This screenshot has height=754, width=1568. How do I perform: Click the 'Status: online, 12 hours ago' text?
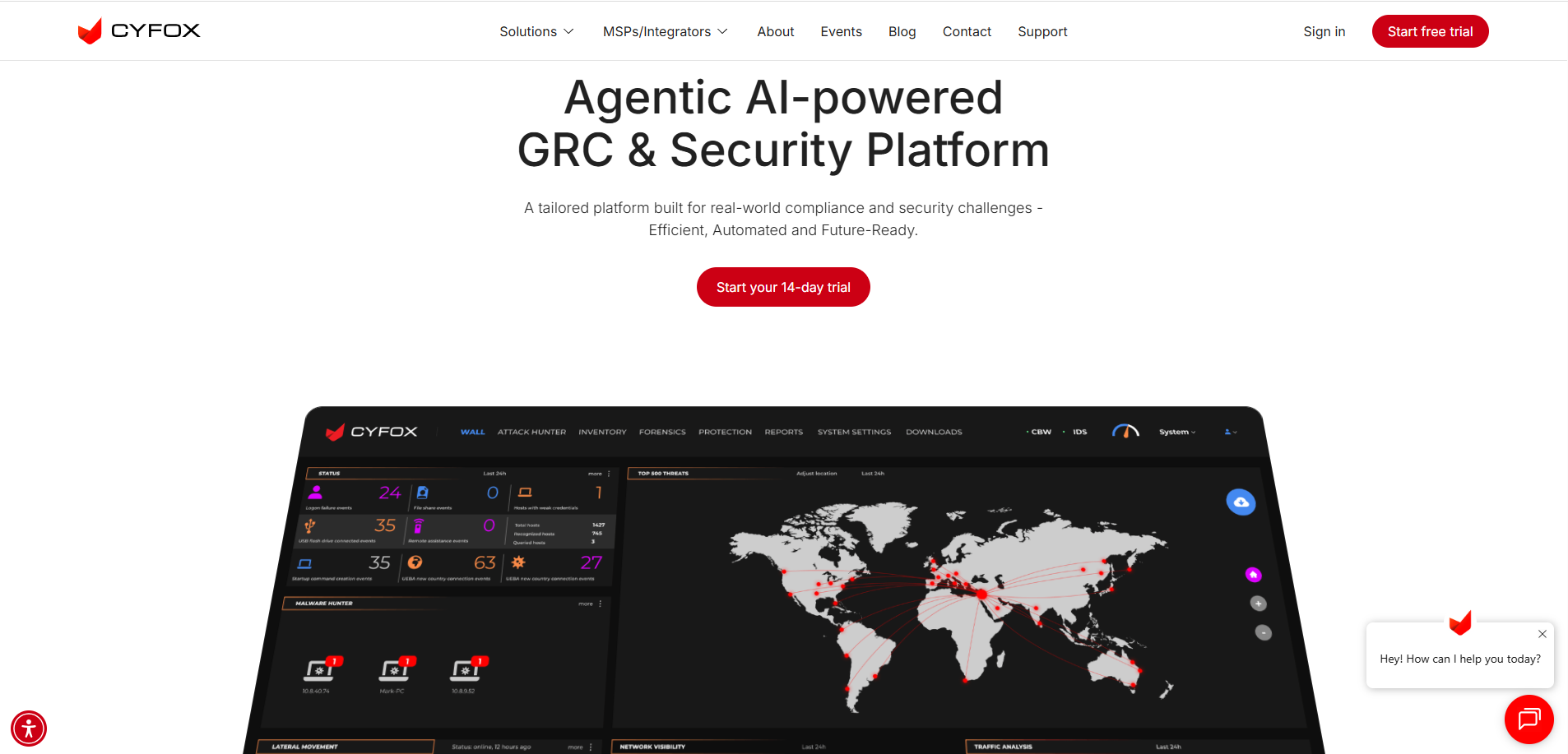[491, 747]
